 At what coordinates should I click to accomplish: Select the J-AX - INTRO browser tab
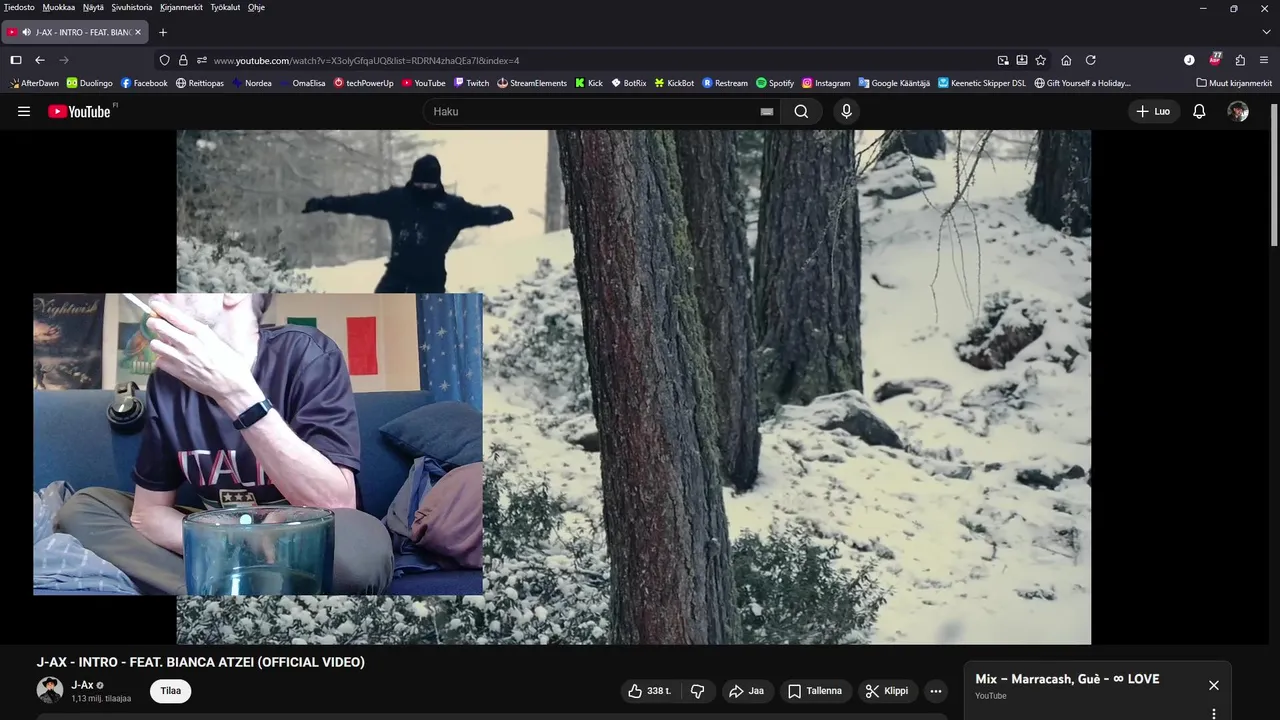click(x=77, y=32)
